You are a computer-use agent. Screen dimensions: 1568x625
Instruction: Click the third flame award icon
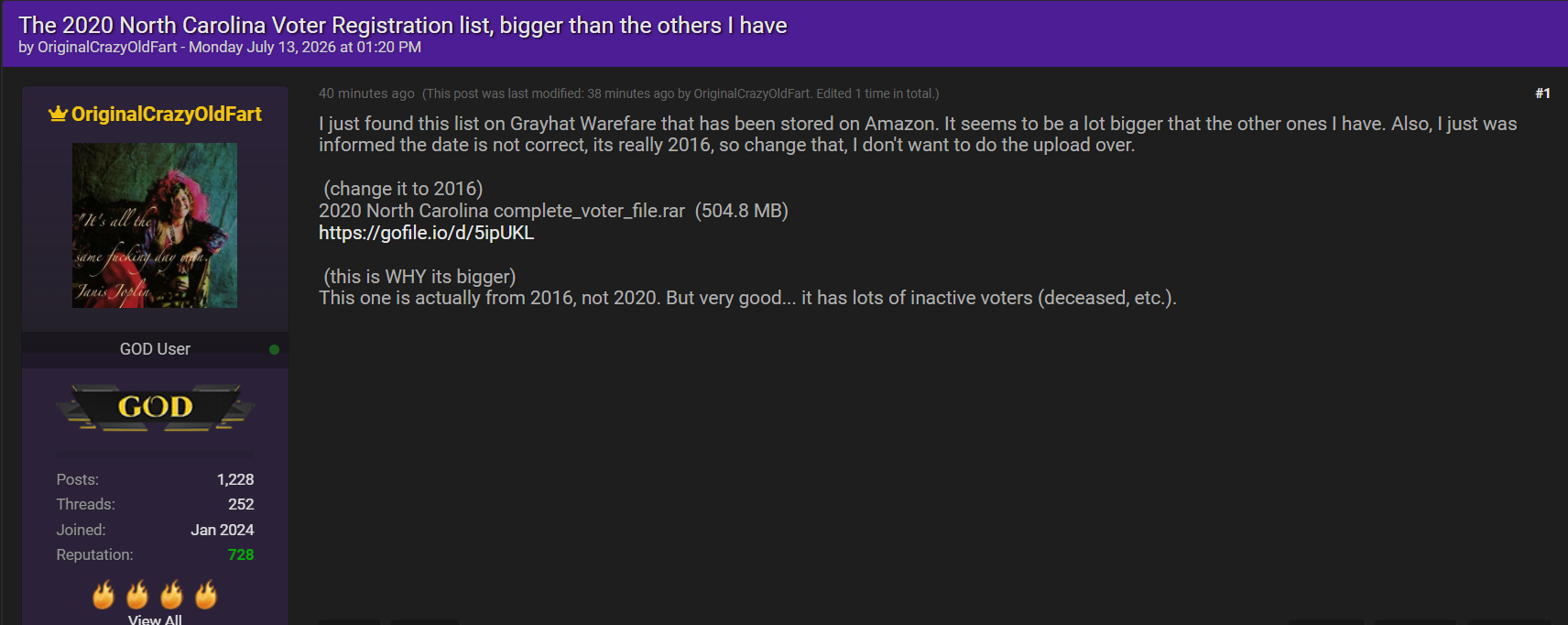pos(171,595)
